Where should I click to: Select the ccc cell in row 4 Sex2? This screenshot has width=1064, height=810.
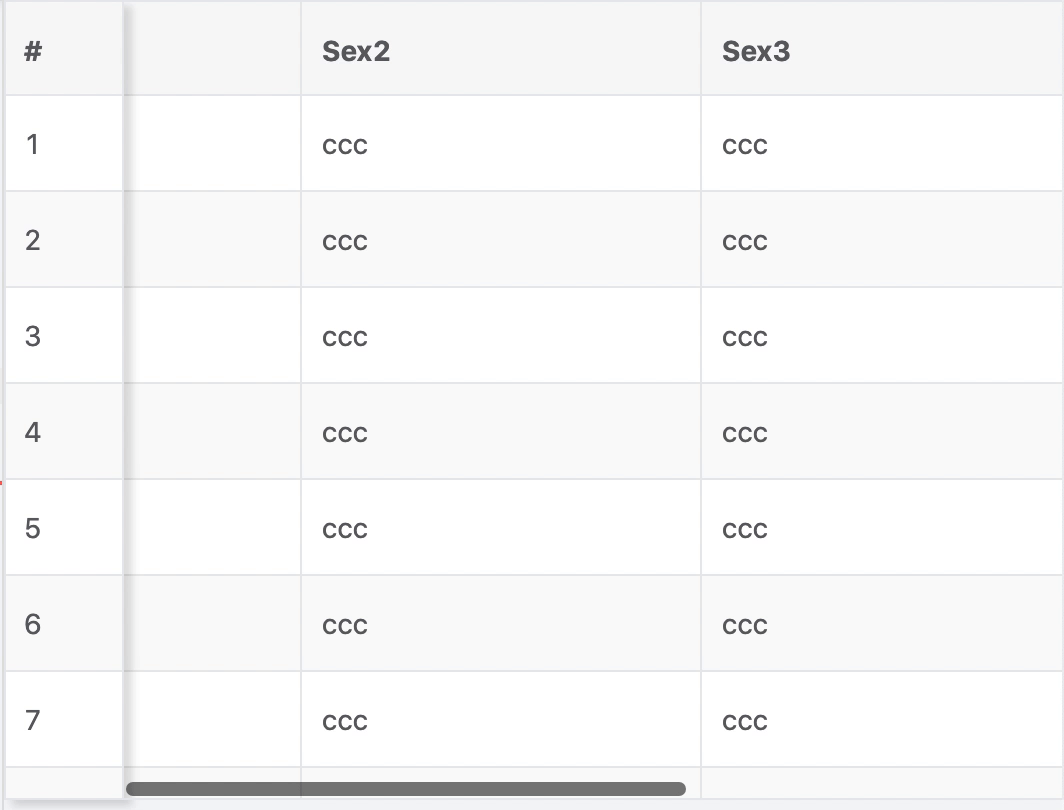(x=344, y=432)
